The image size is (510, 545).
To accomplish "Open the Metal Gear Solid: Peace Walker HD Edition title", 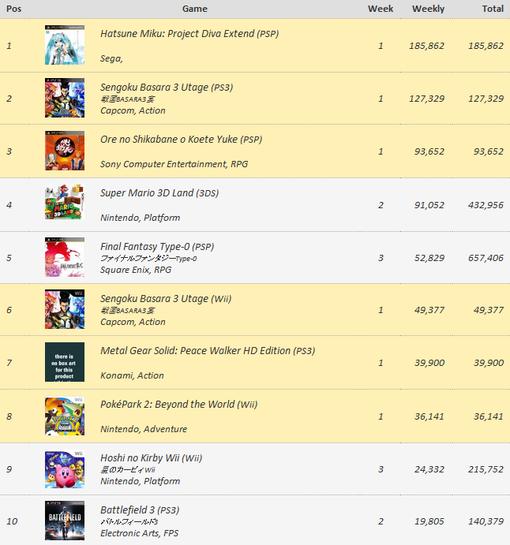I will click(x=208, y=351).
